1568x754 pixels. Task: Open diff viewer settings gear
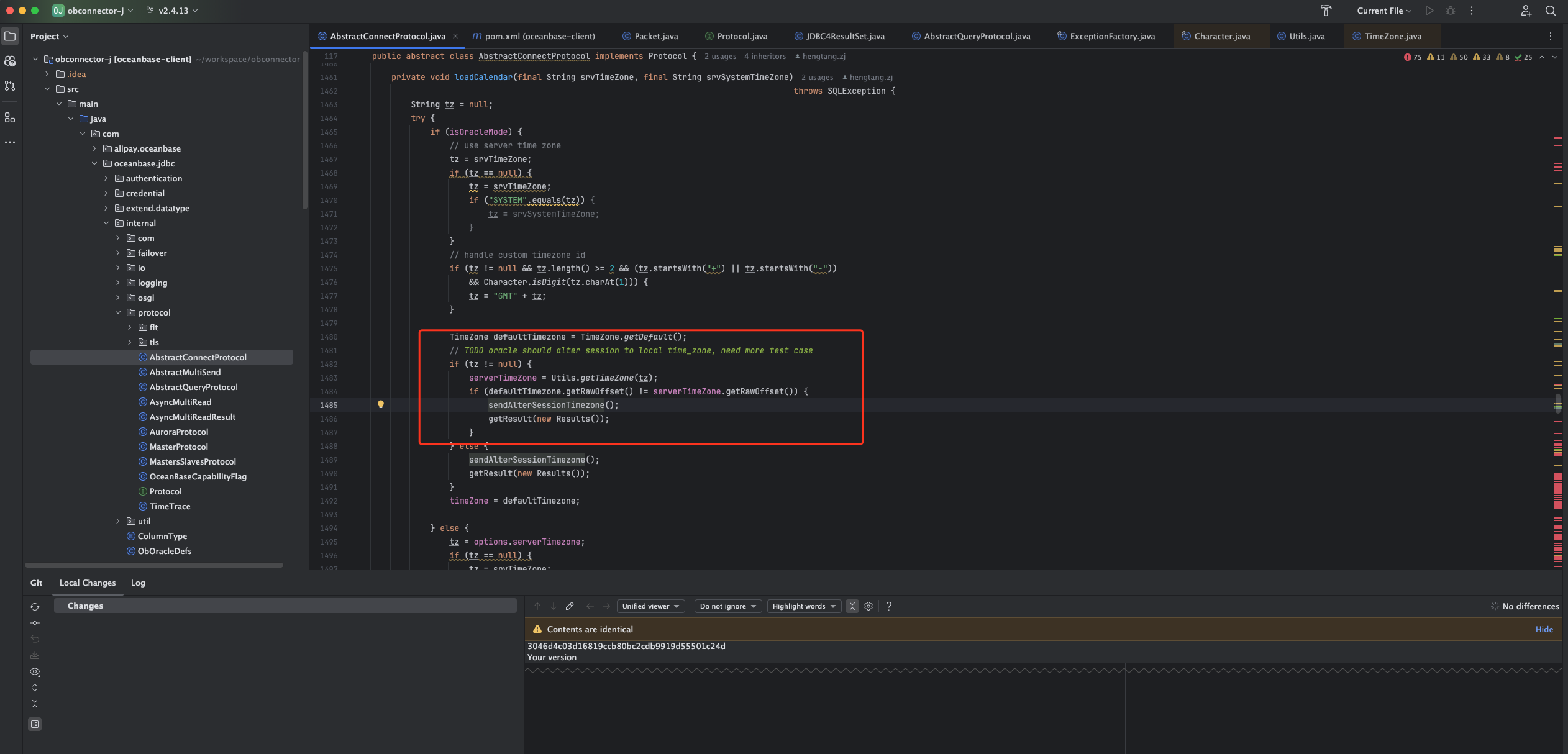click(868, 606)
